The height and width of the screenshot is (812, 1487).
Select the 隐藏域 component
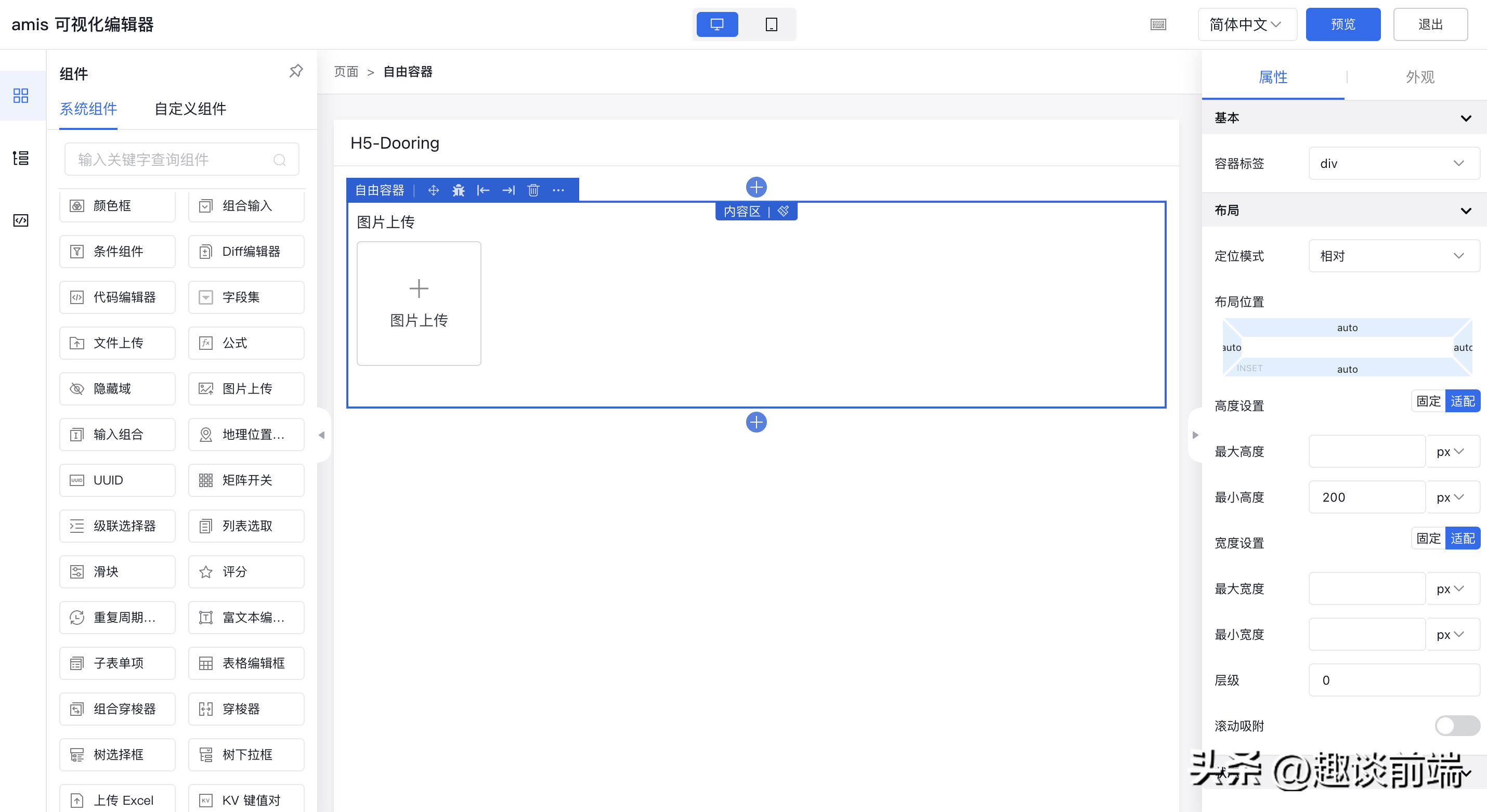point(117,388)
